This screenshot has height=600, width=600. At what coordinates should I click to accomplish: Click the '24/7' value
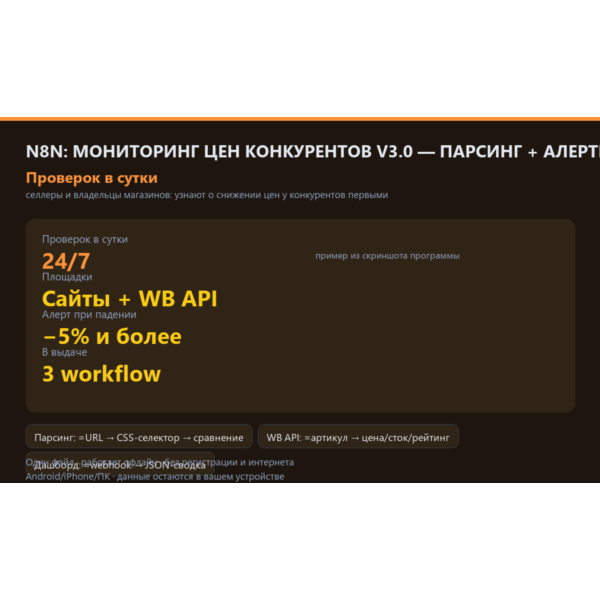click(66, 261)
